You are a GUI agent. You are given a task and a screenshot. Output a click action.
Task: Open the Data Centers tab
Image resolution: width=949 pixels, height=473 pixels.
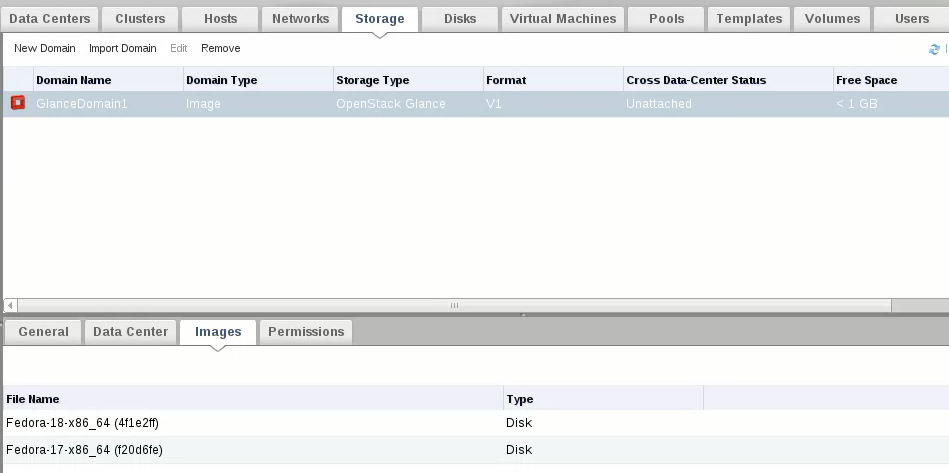tap(50, 19)
